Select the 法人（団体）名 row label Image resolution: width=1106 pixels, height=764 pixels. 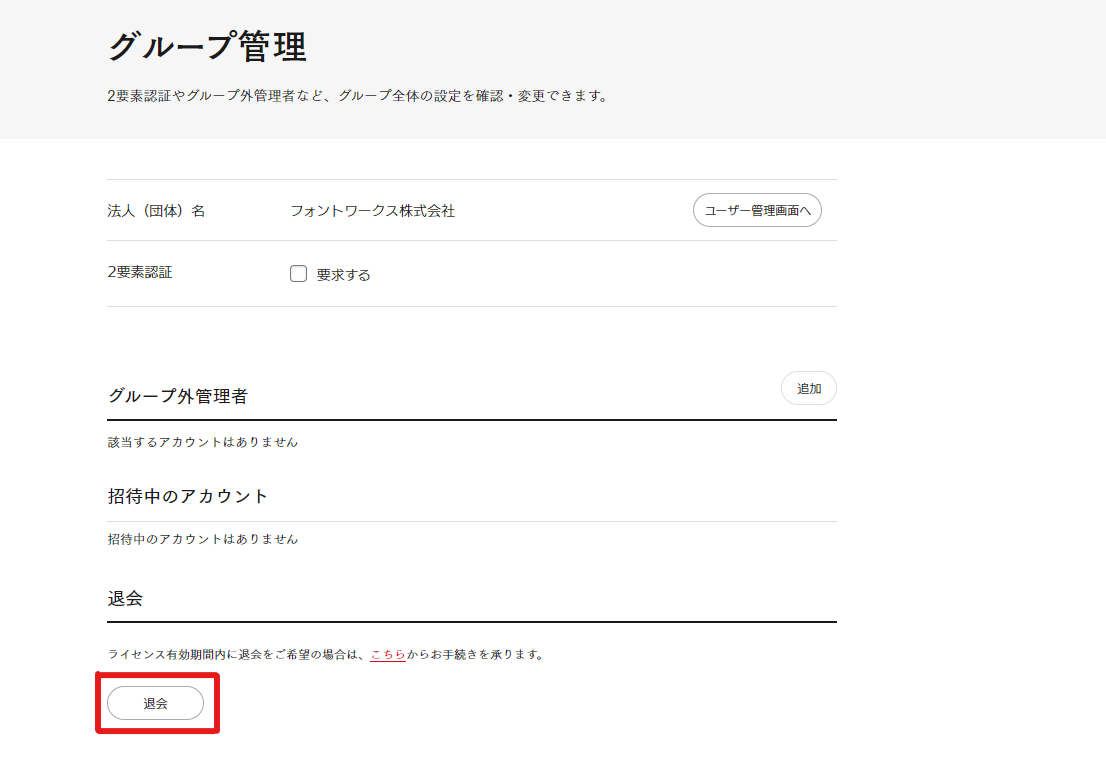(x=156, y=211)
